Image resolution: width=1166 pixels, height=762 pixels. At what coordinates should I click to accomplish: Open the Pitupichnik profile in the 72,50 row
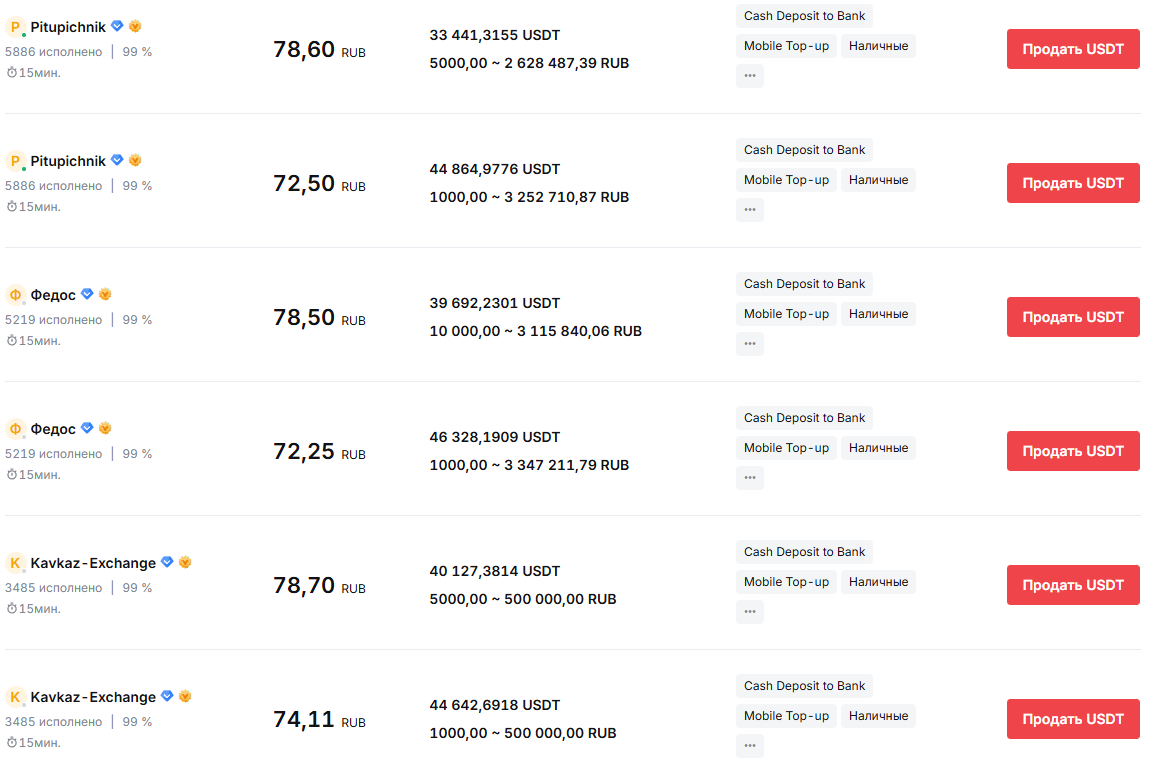tap(68, 161)
